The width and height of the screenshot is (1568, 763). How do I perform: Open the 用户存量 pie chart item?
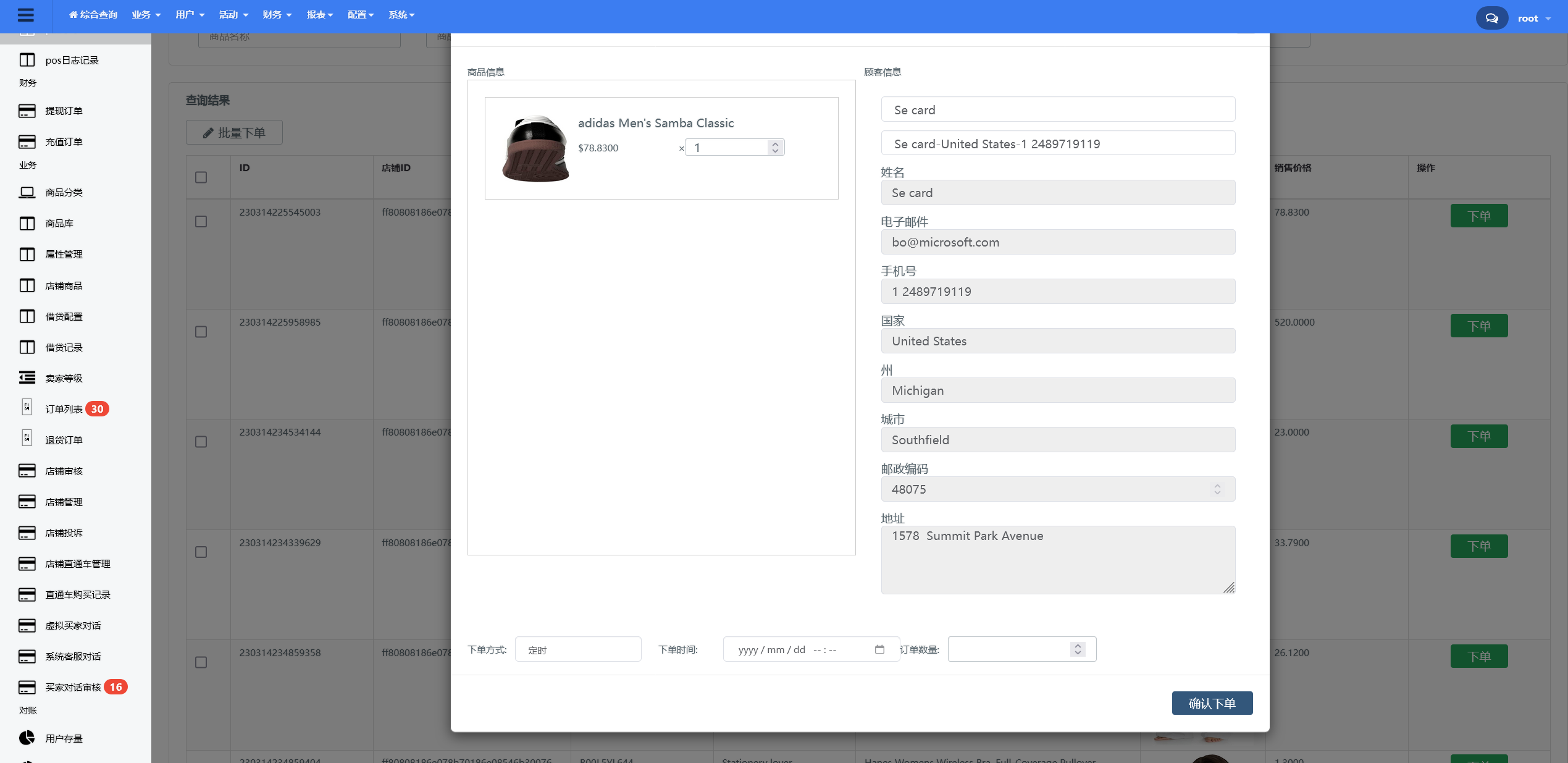click(x=64, y=738)
